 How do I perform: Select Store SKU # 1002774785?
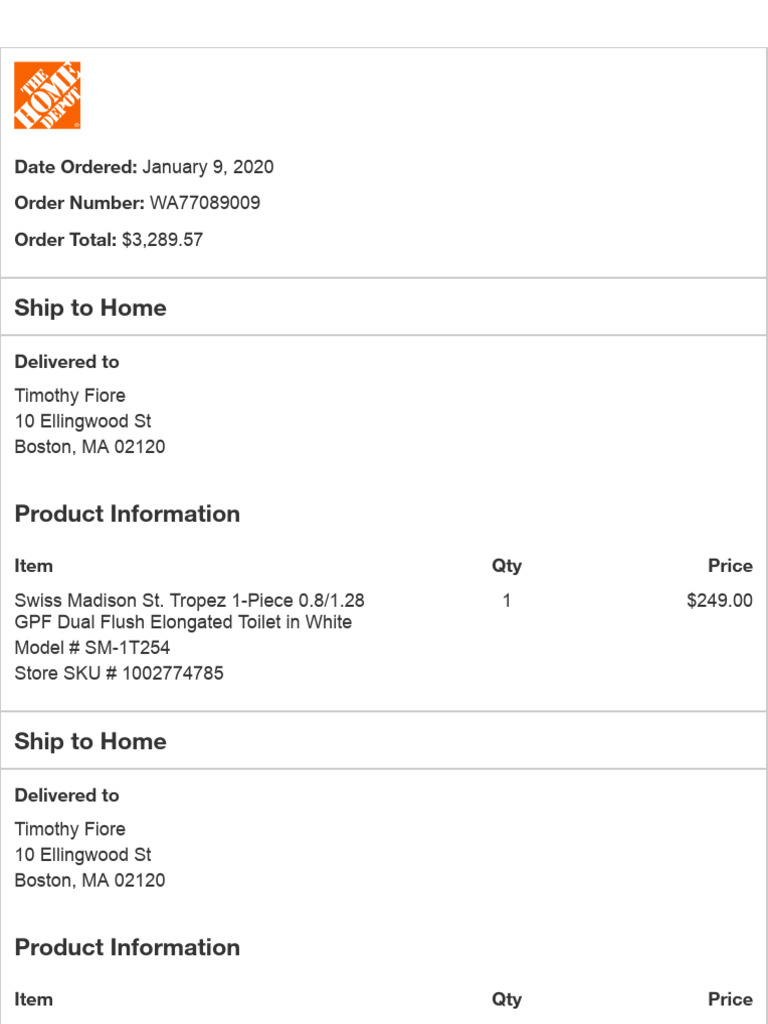[119, 673]
